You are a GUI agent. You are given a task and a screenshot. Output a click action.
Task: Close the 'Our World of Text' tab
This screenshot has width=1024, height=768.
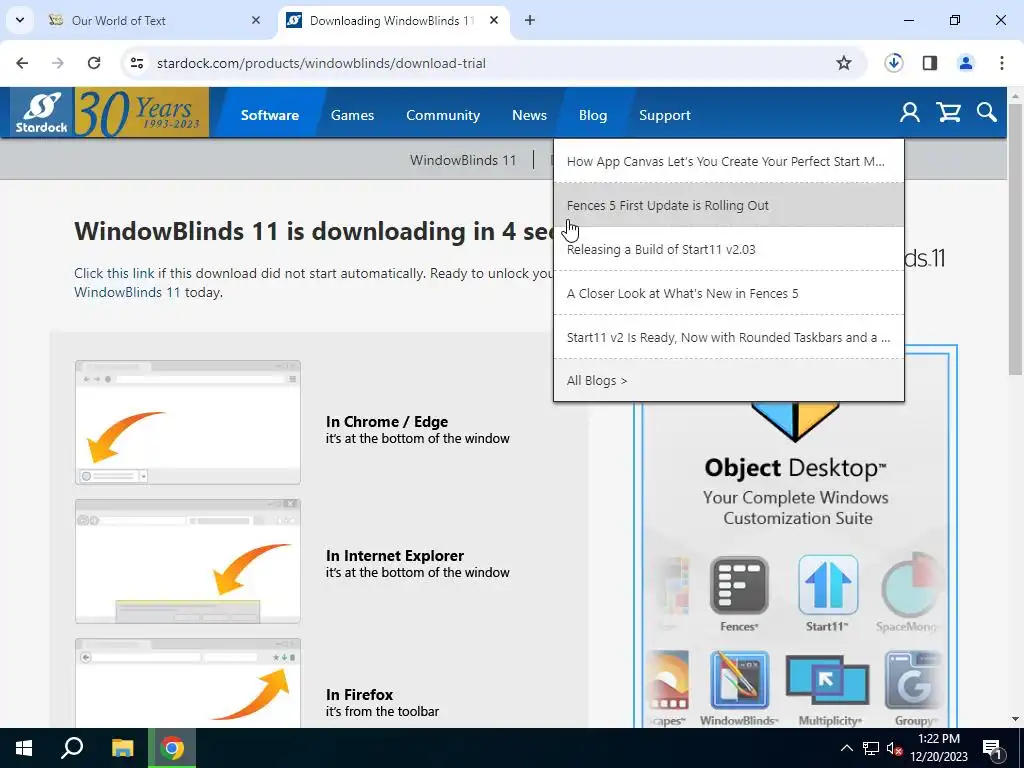256,20
